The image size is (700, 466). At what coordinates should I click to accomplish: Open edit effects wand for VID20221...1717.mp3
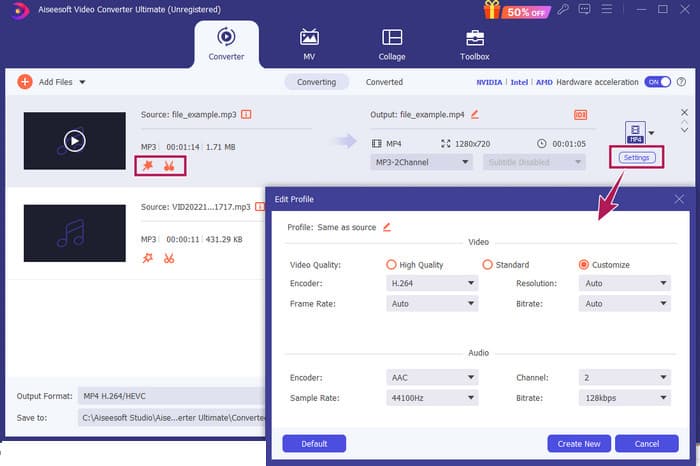tap(148, 258)
